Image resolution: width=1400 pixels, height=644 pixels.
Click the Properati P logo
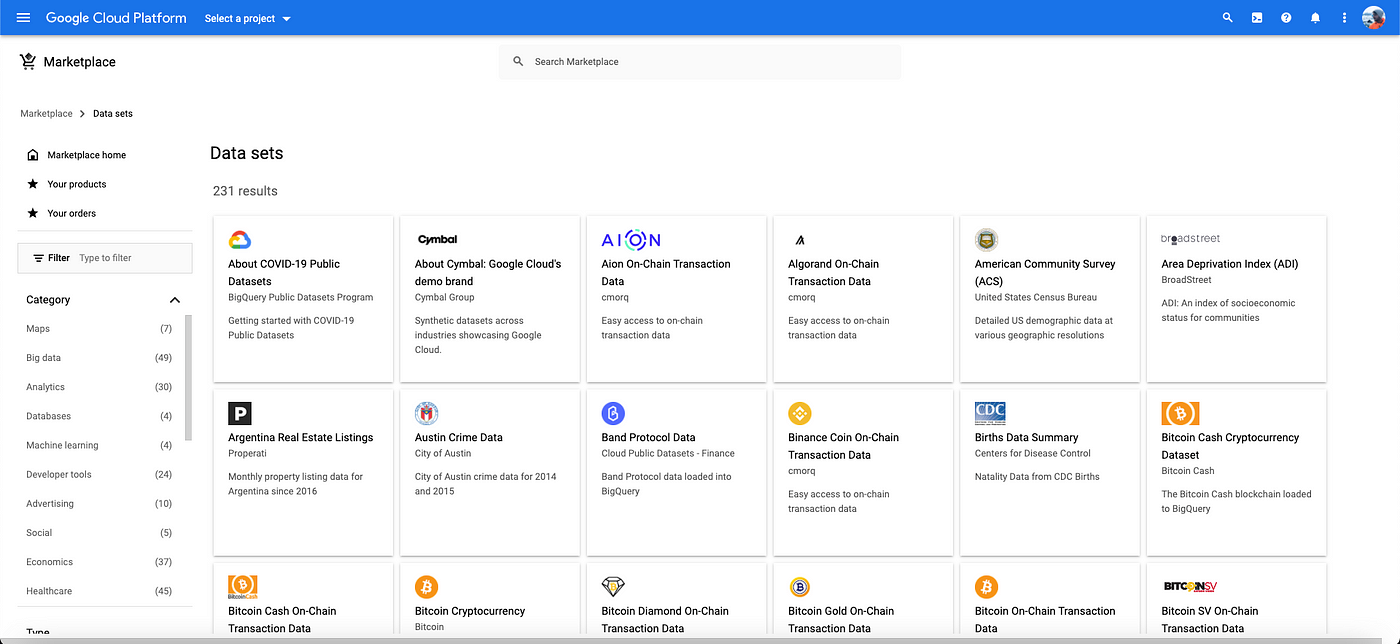coord(240,413)
